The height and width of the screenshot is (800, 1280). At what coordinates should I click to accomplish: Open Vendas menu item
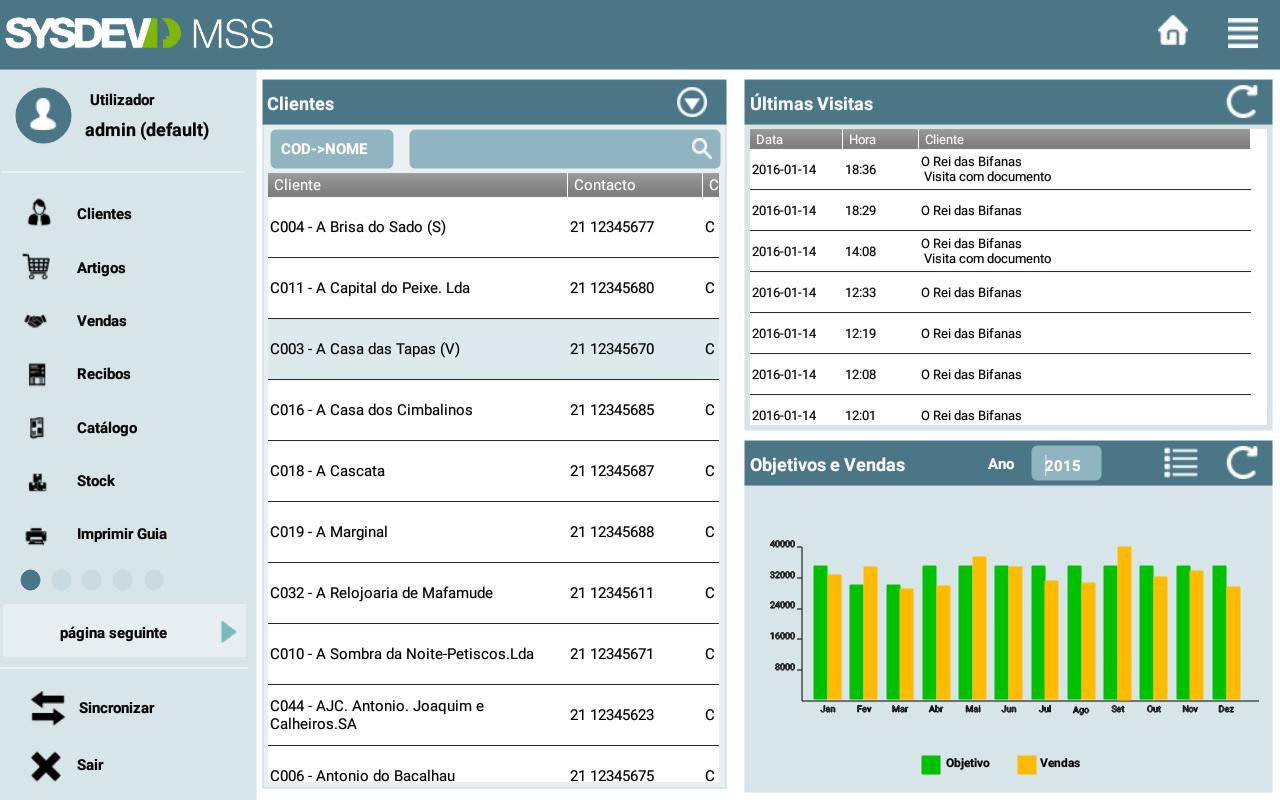coord(102,321)
